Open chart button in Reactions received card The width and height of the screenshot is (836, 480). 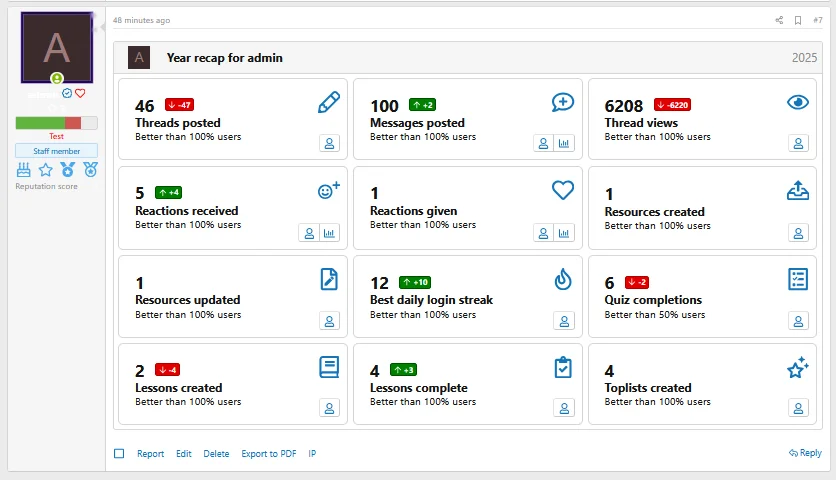tap(330, 233)
